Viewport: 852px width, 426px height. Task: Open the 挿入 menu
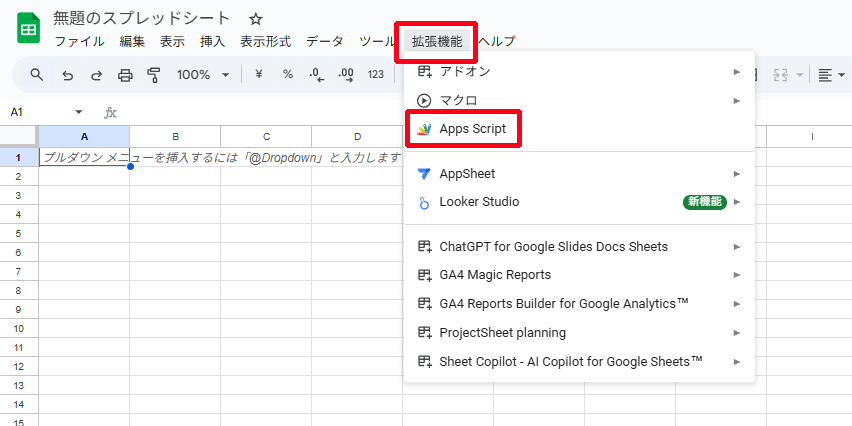(212, 41)
